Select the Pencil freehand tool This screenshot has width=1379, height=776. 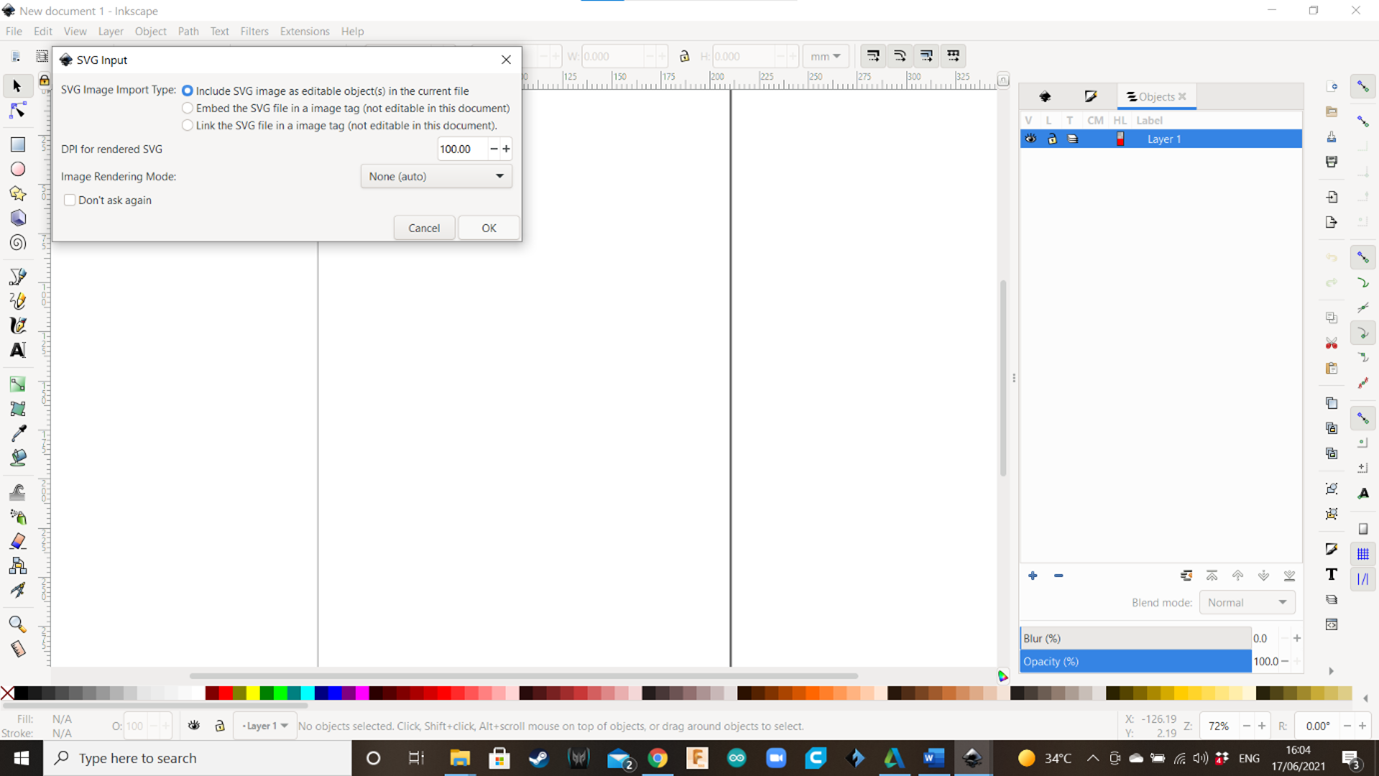(17, 301)
